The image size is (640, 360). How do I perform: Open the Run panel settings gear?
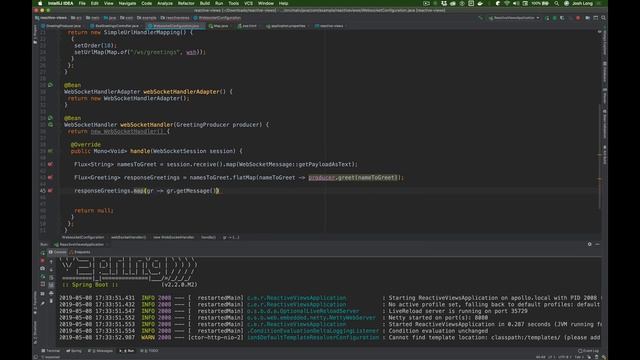589,244
